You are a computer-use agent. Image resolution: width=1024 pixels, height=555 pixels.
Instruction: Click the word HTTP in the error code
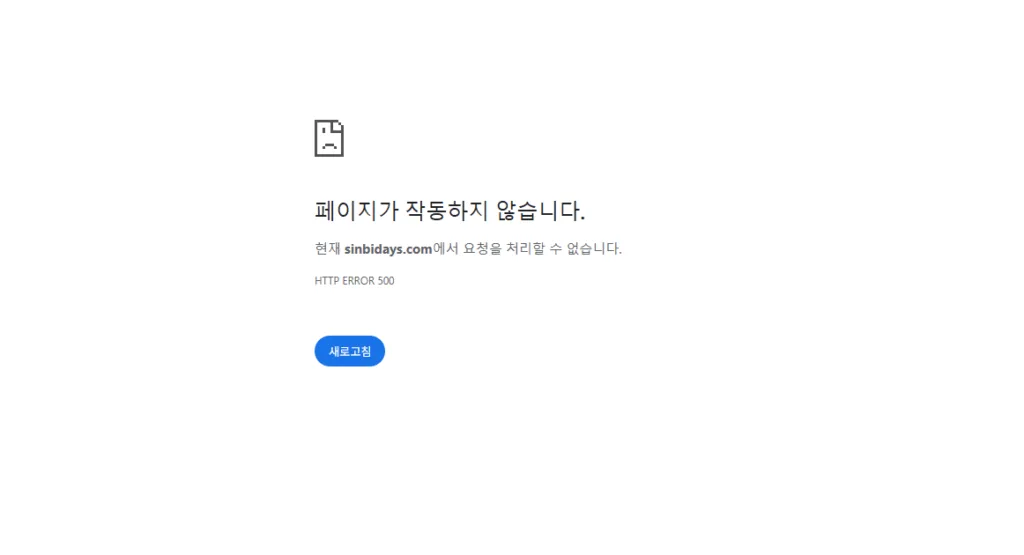point(327,281)
